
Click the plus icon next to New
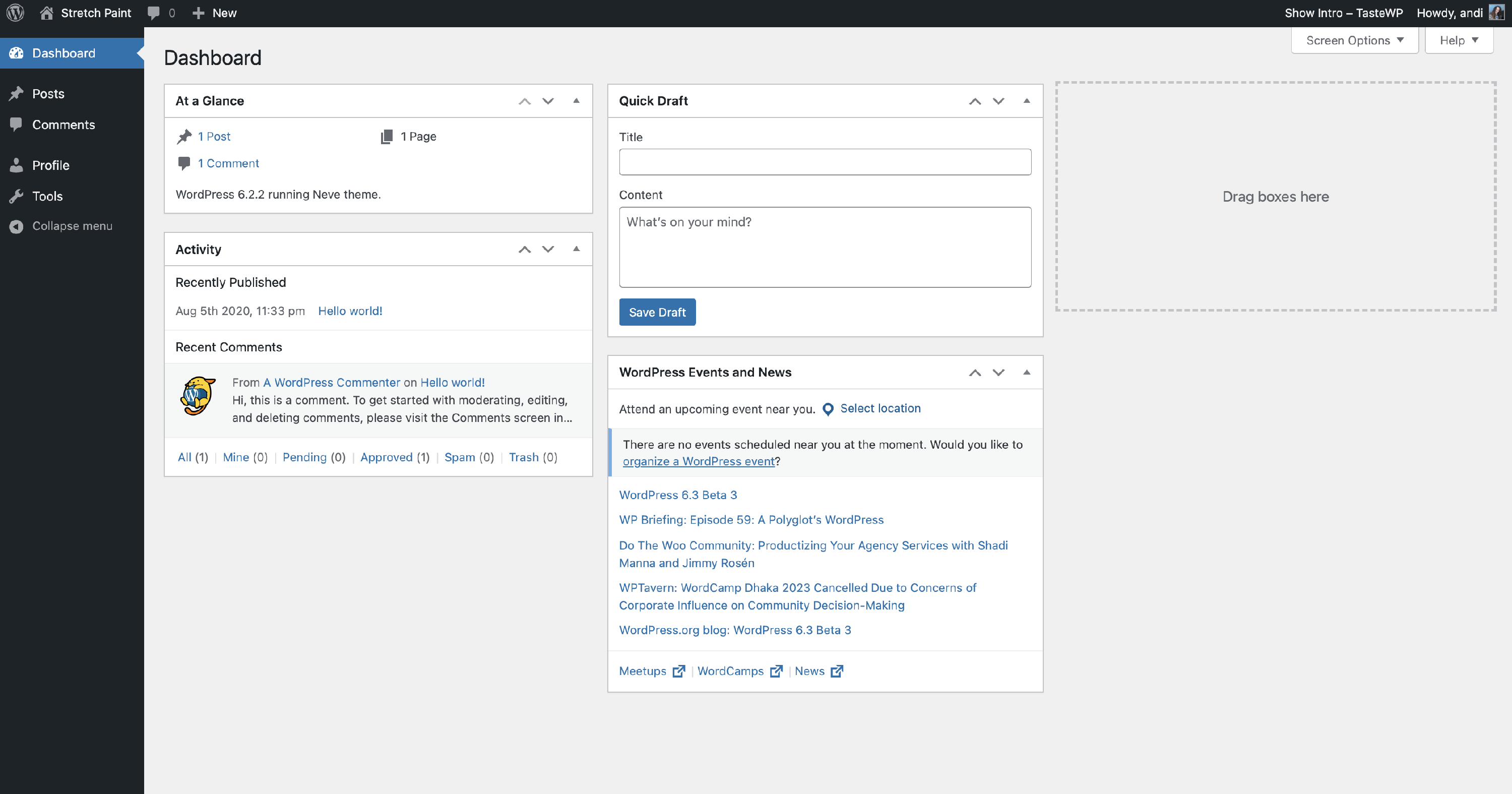[x=199, y=13]
